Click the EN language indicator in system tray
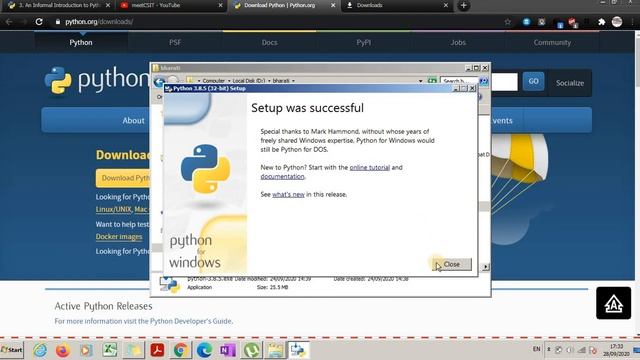640x360 pixels. 536,349
